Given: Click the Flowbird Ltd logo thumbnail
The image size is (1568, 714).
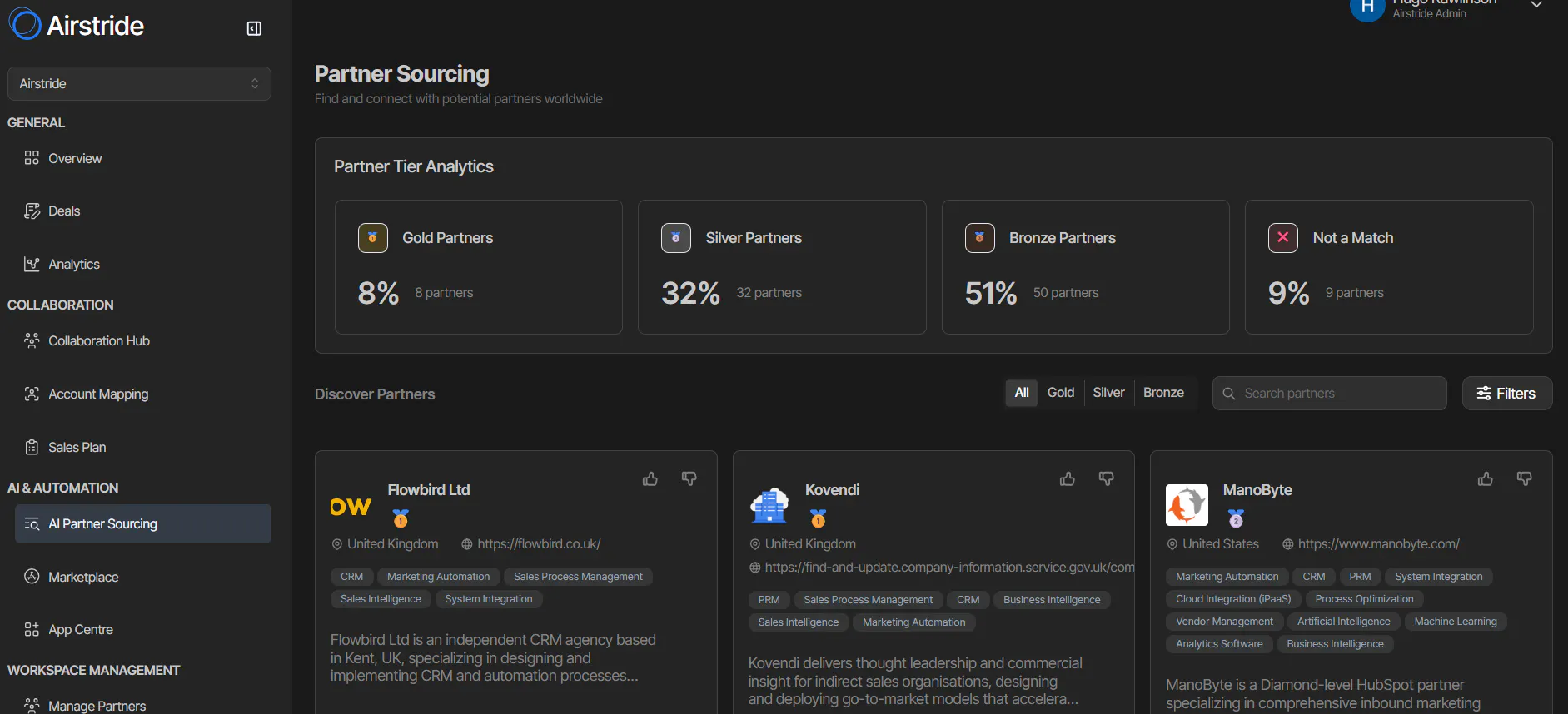Looking at the screenshot, I should [351, 506].
